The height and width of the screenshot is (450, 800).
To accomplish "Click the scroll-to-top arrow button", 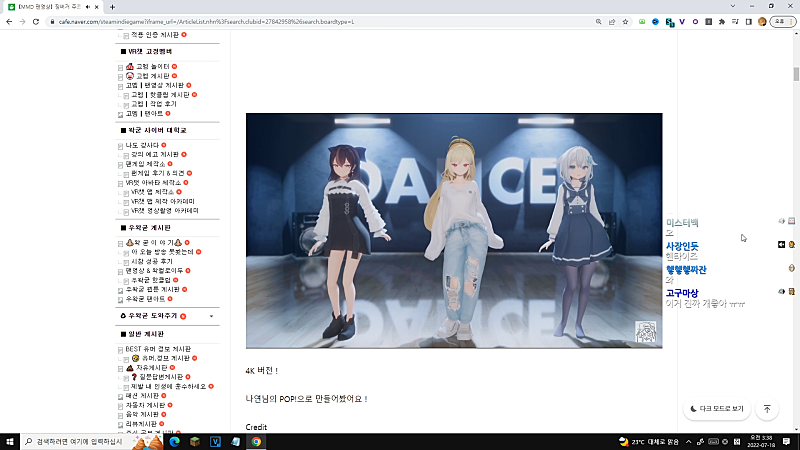I will click(x=767, y=408).
